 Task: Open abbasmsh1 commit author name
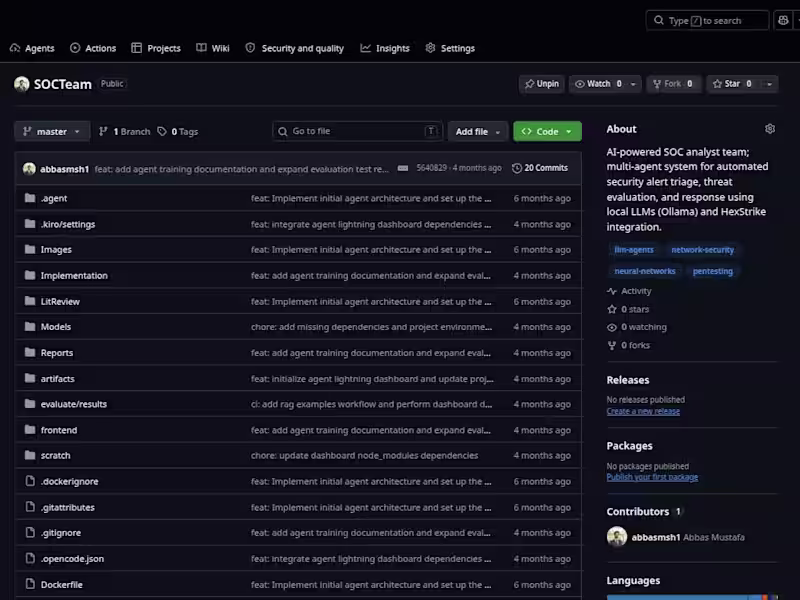tap(64, 169)
